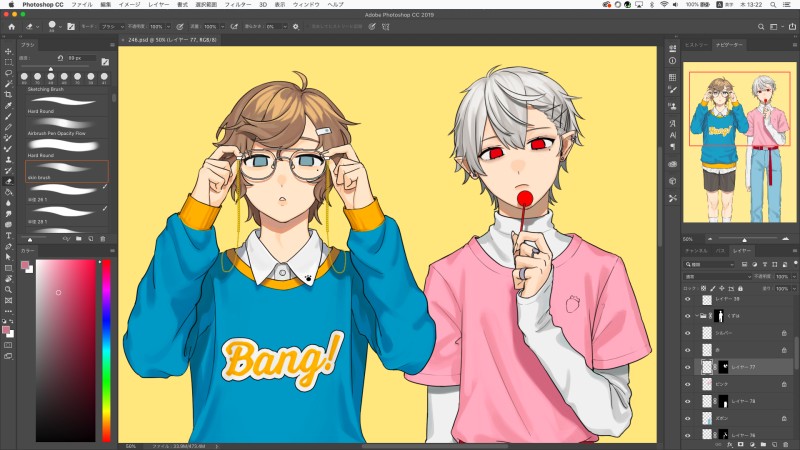
Task: Select the Magic Wand tool
Action: tap(8, 84)
